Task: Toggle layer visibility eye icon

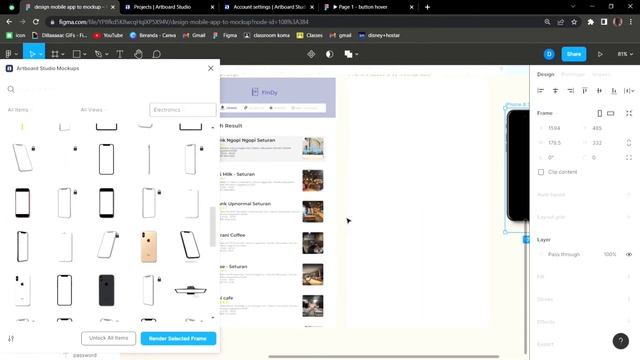Action: coord(629,254)
